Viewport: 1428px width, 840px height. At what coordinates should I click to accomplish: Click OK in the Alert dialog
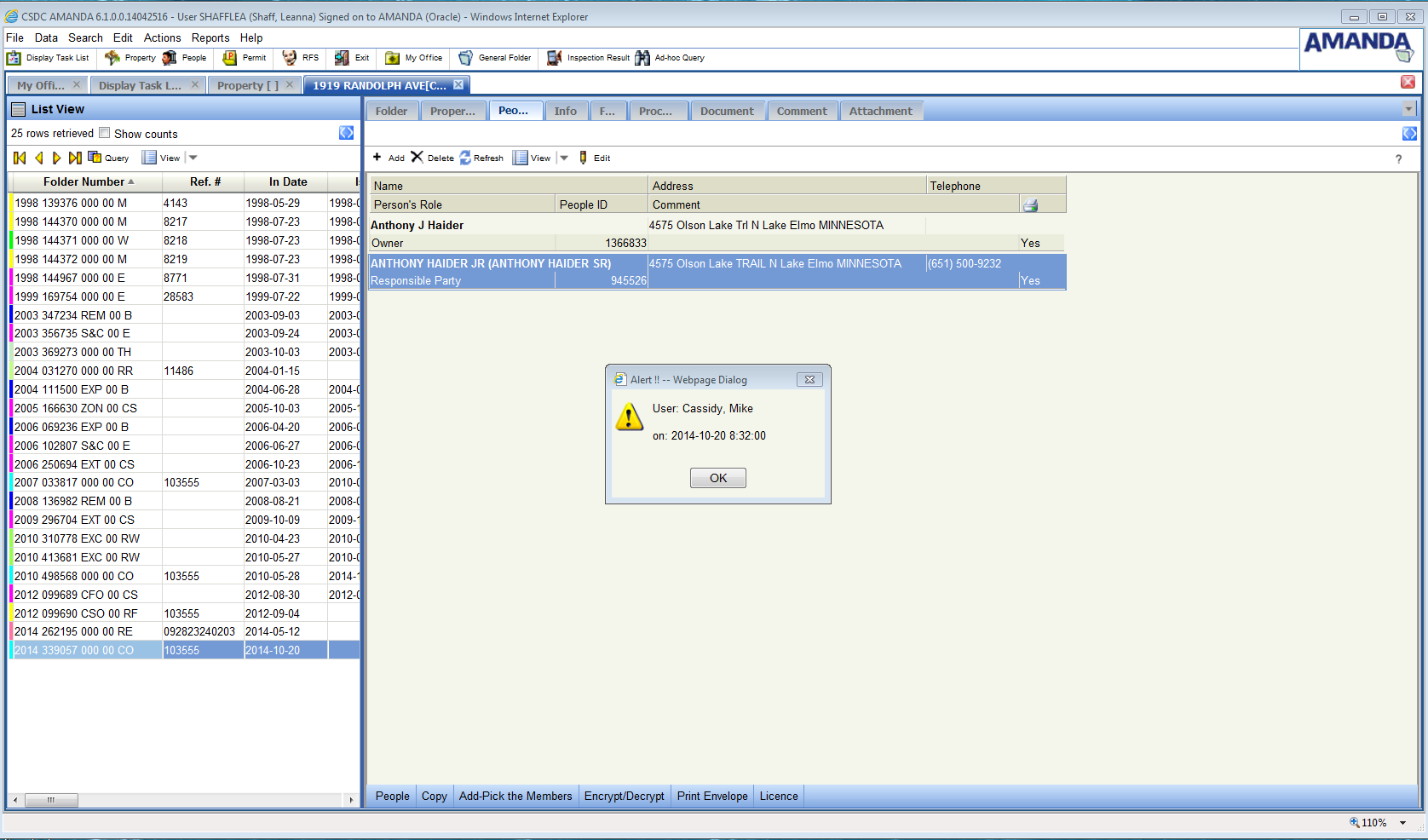[x=717, y=478]
